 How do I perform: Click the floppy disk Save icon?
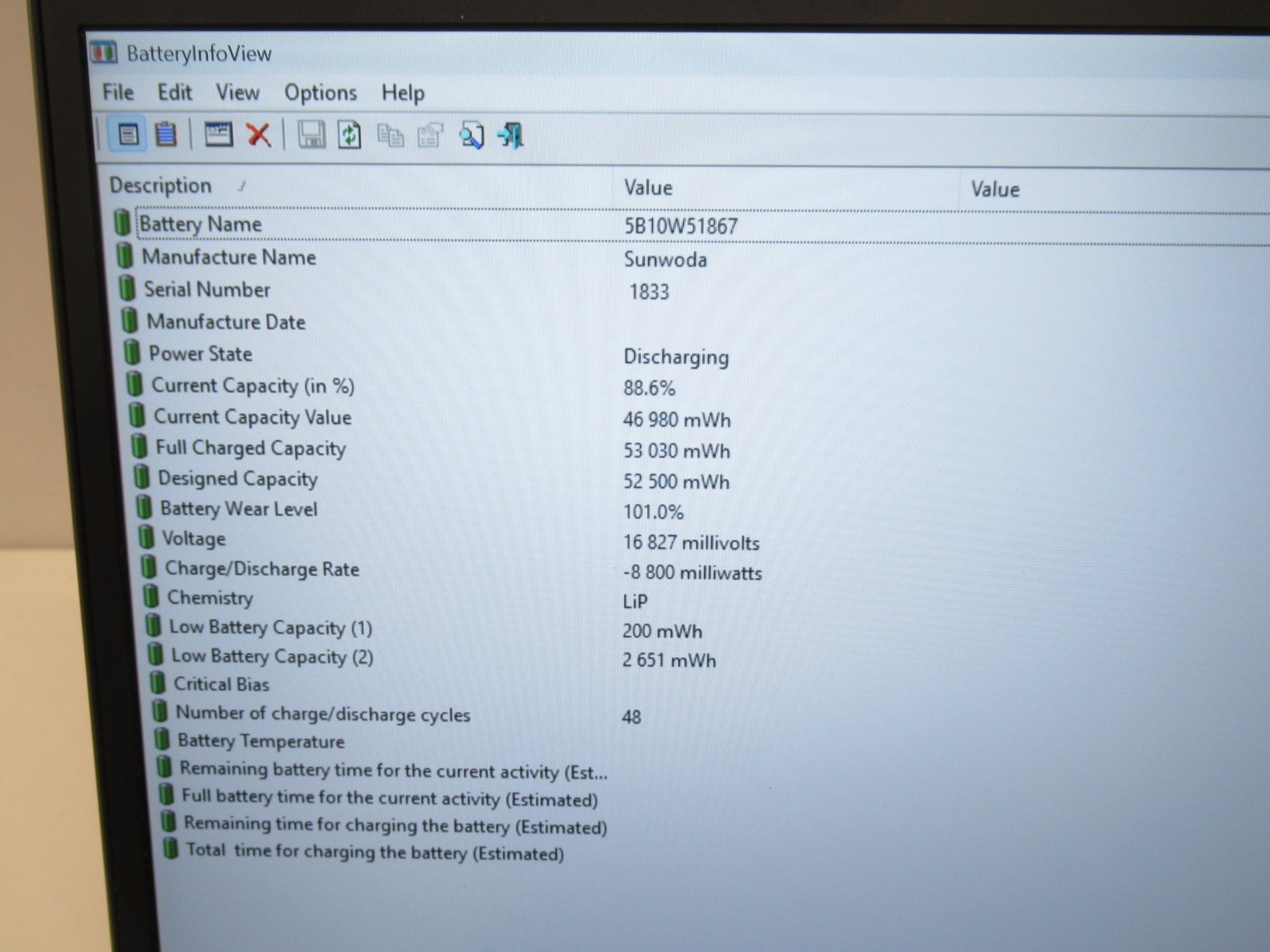tap(311, 135)
